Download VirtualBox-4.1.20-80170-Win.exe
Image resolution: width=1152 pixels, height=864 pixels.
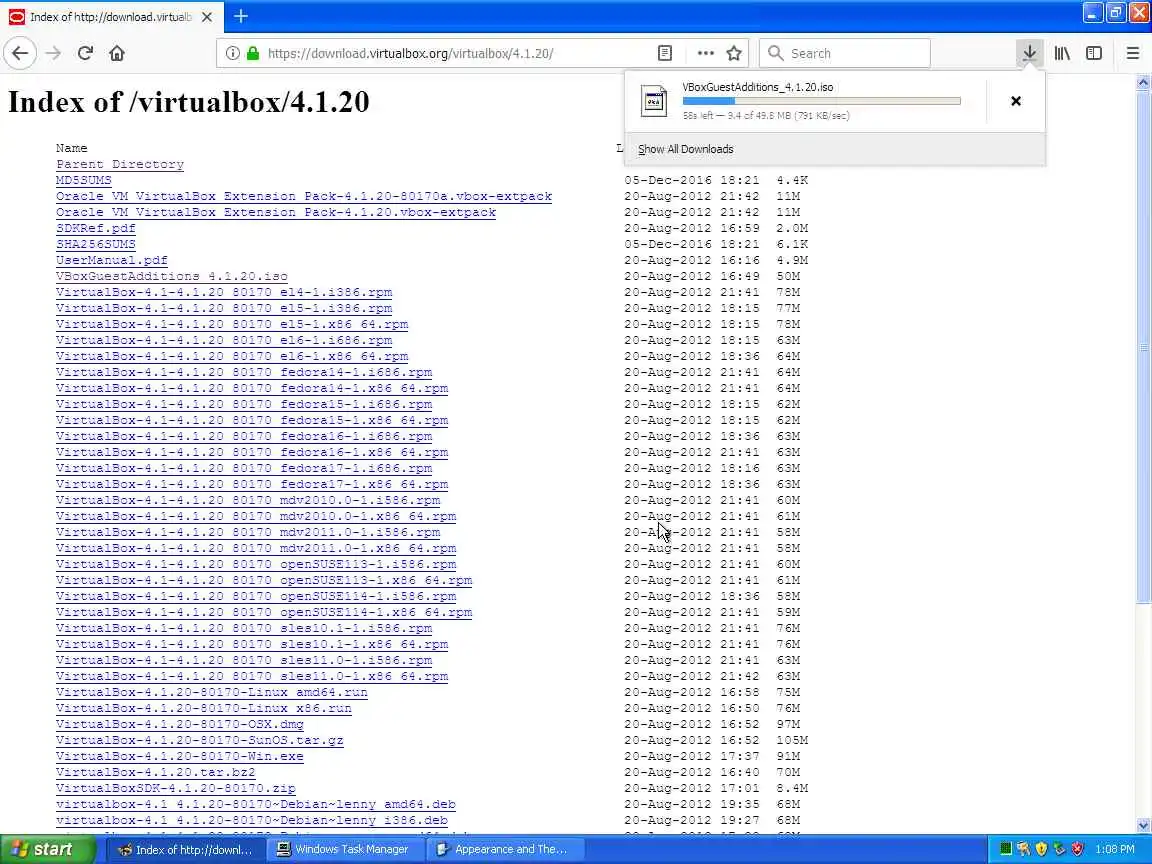click(x=180, y=756)
